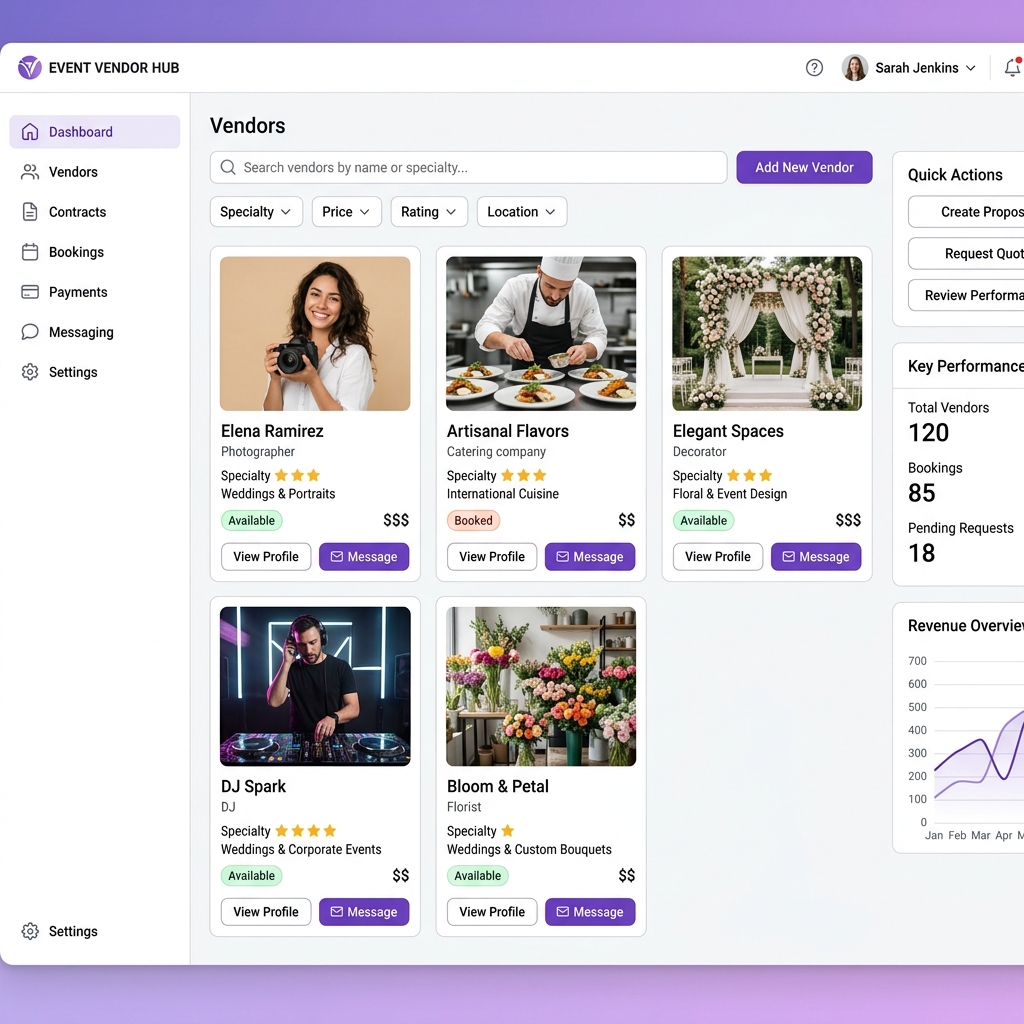Open Bookings using the calendar icon

click(29, 252)
